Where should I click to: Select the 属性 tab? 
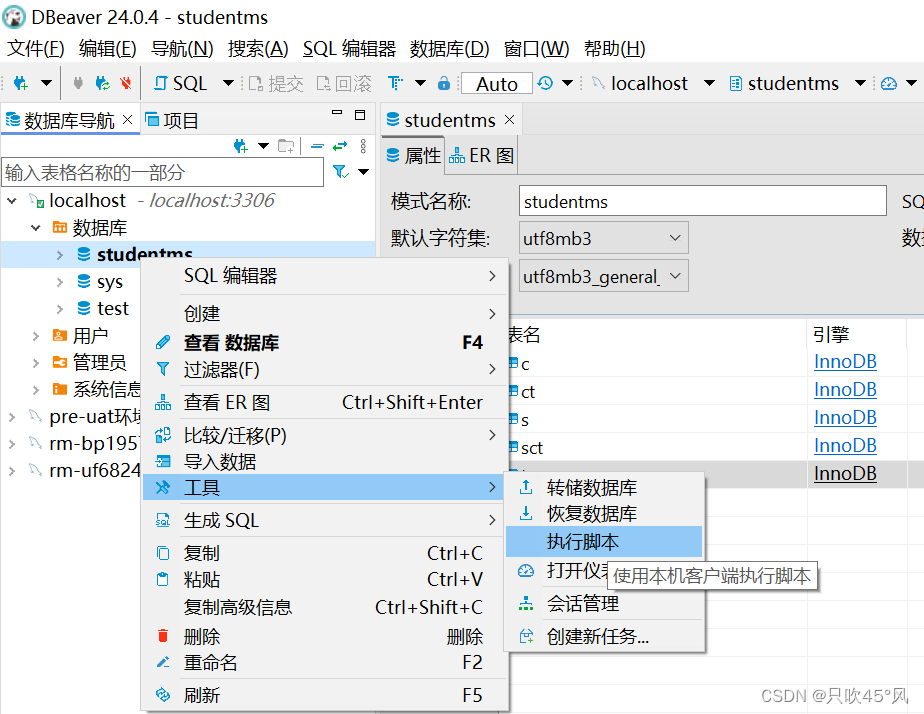point(414,156)
